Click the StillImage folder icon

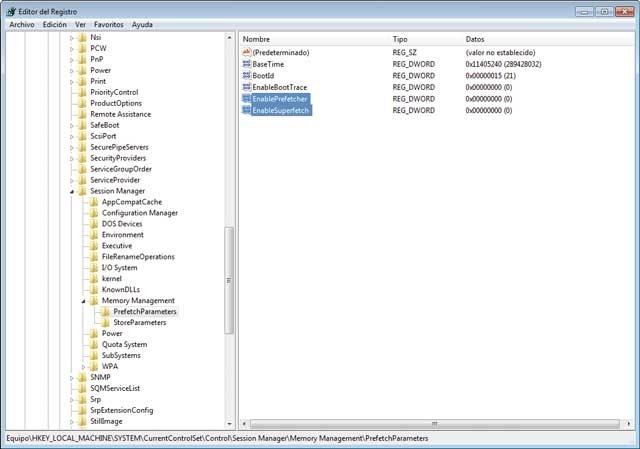(x=82, y=422)
